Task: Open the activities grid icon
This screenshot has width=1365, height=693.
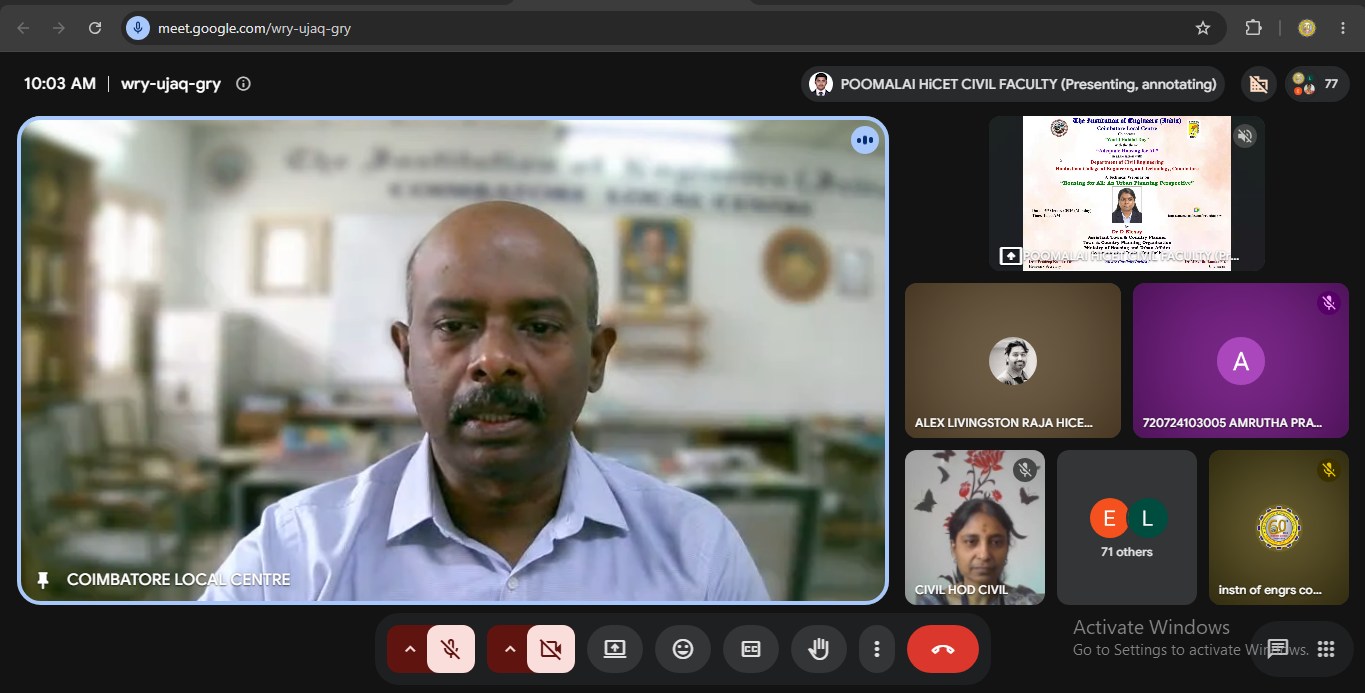Action: pyautogui.click(x=1326, y=649)
